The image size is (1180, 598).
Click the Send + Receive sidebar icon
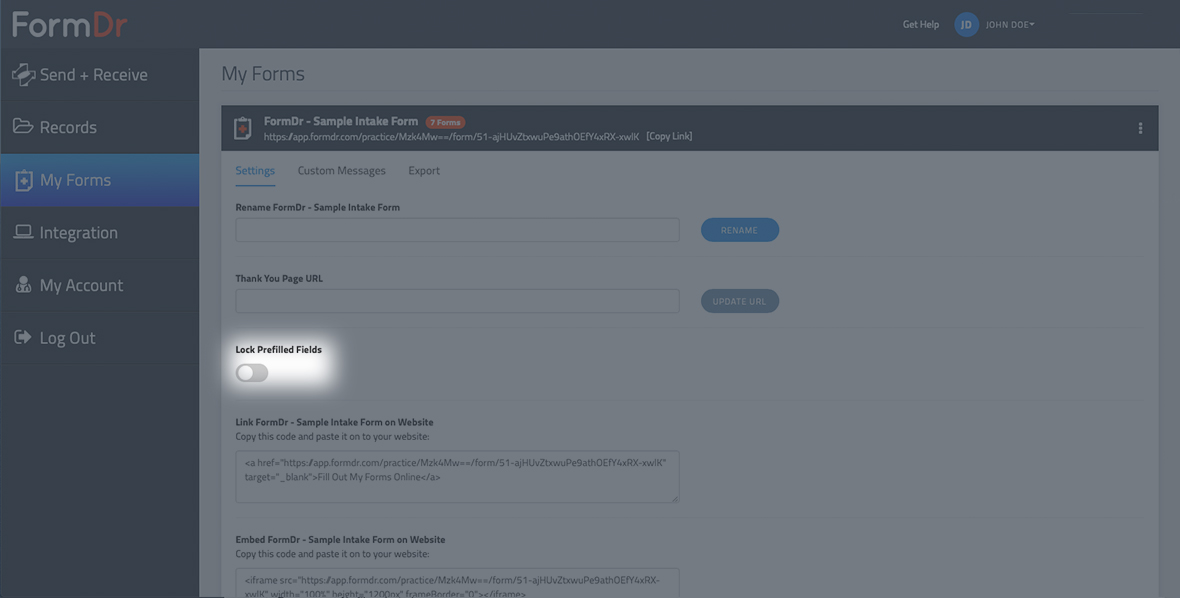coord(23,74)
